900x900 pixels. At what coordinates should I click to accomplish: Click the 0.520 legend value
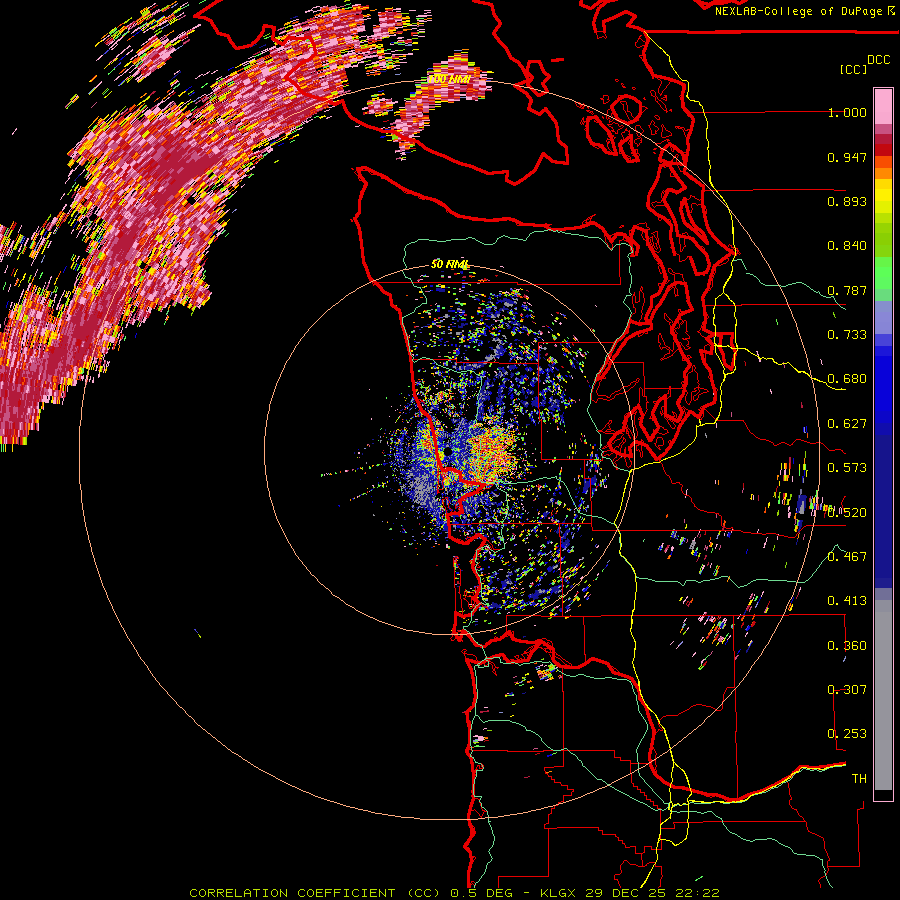(x=847, y=512)
